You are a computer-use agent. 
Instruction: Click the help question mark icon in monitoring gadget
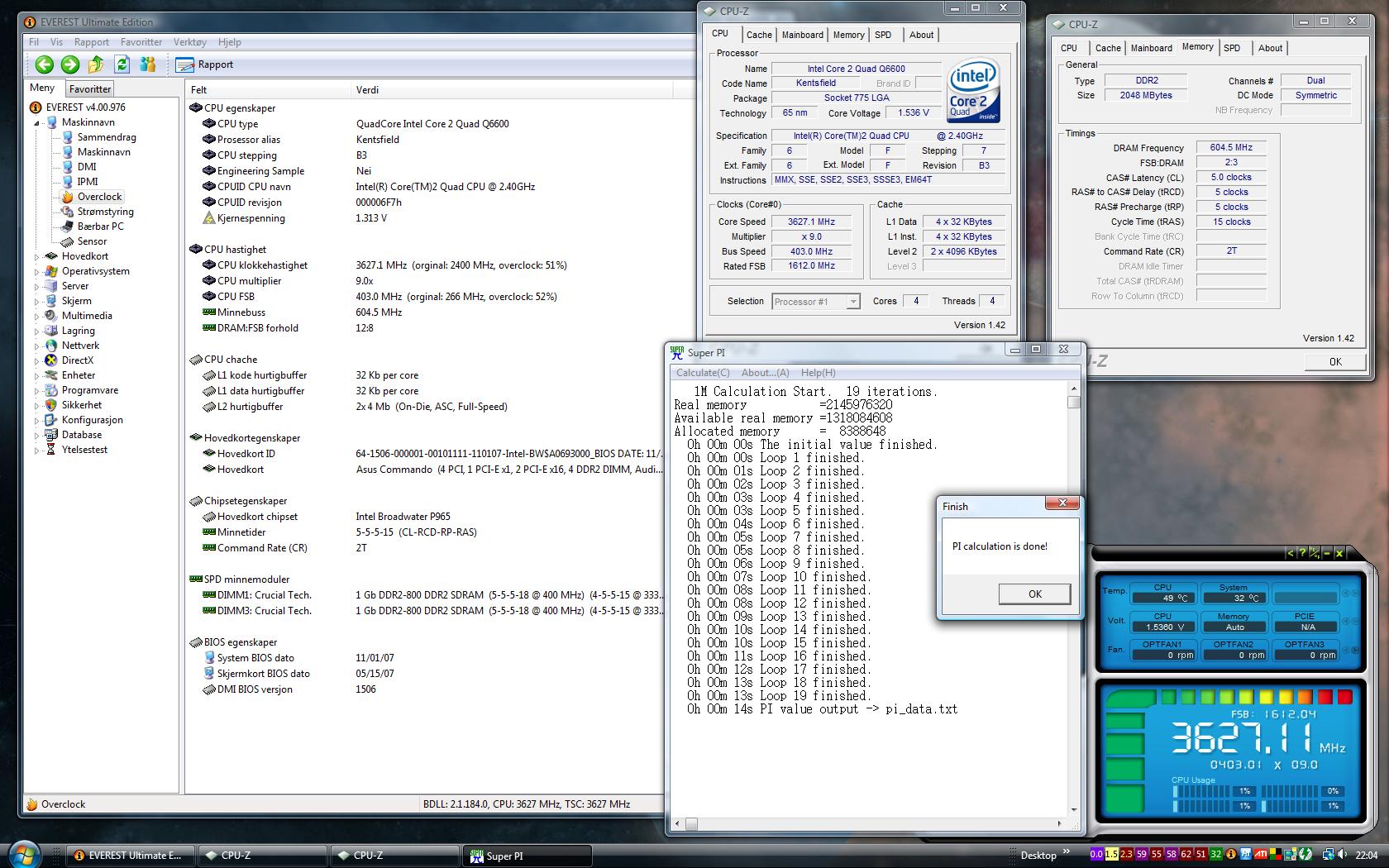pyautogui.click(x=1302, y=553)
